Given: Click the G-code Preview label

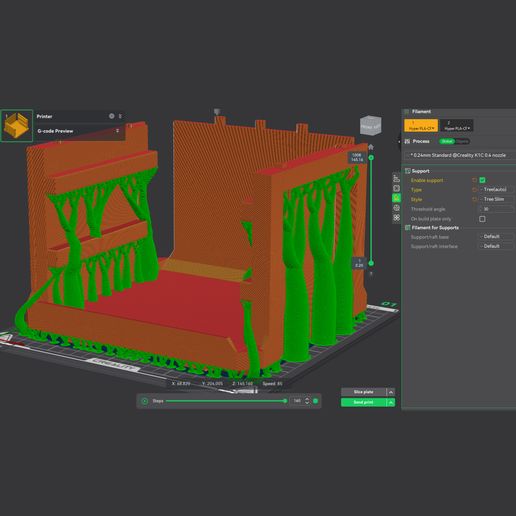Looking at the screenshot, I should click(55, 131).
